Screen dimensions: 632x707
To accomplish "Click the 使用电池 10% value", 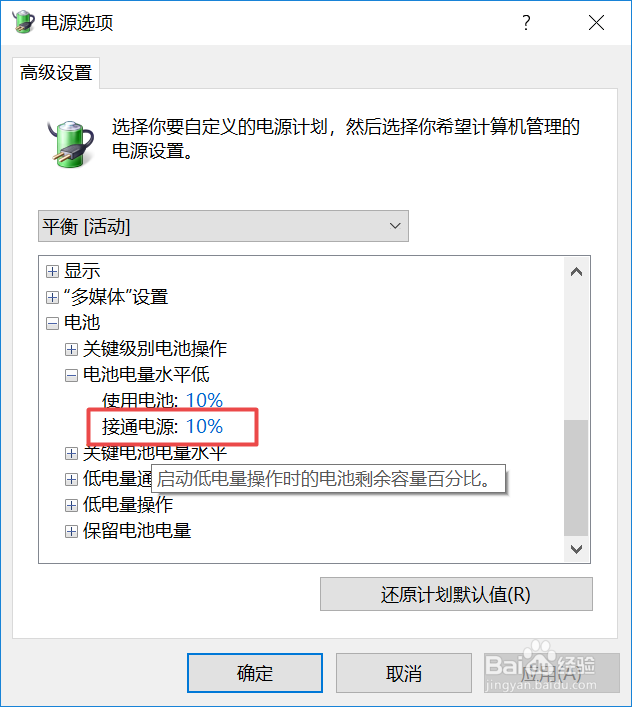I will coord(204,400).
